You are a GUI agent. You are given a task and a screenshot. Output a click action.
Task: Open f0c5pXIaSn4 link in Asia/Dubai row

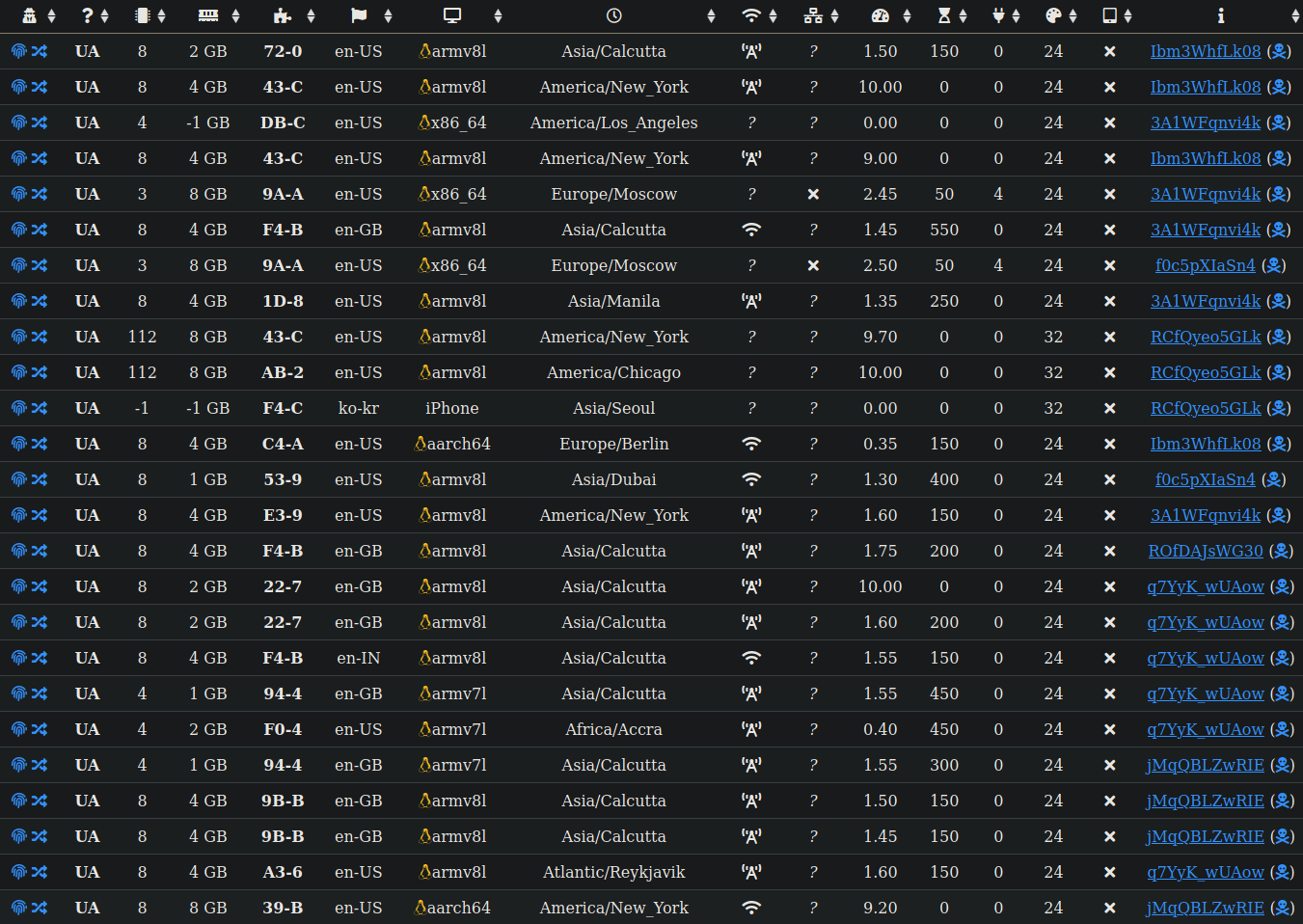pyautogui.click(x=1206, y=479)
